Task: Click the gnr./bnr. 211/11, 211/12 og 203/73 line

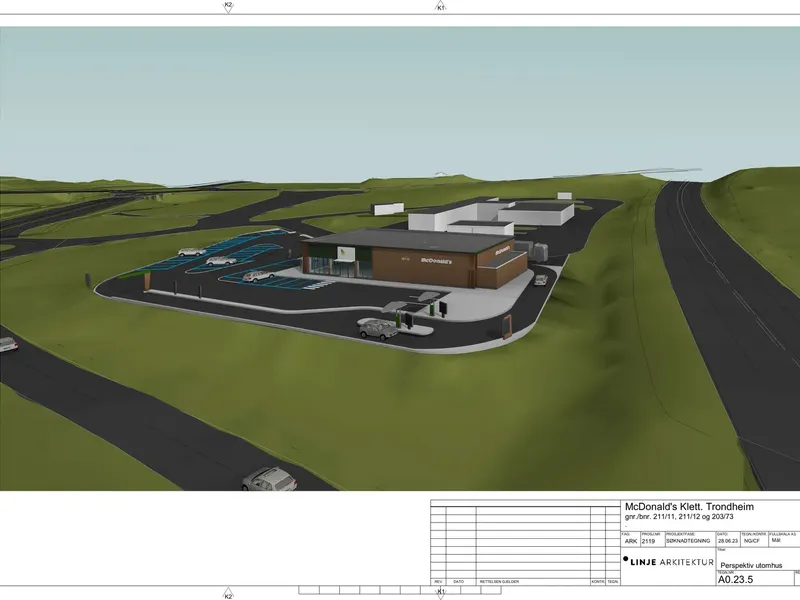Action: point(679,517)
